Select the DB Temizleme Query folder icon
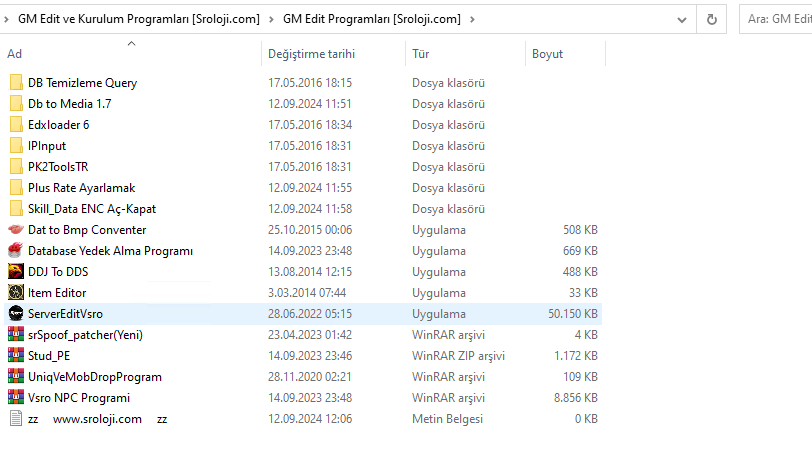 click(16, 83)
